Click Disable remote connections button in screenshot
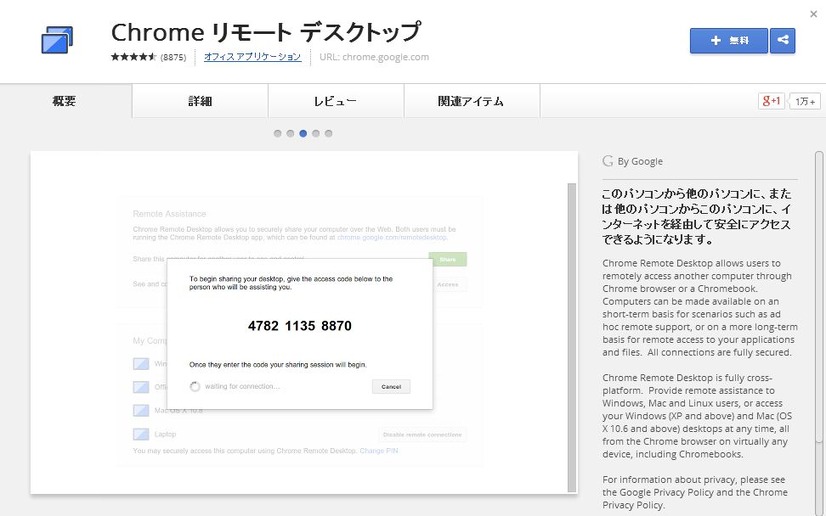The height and width of the screenshot is (516, 826). [x=422, y=434]
